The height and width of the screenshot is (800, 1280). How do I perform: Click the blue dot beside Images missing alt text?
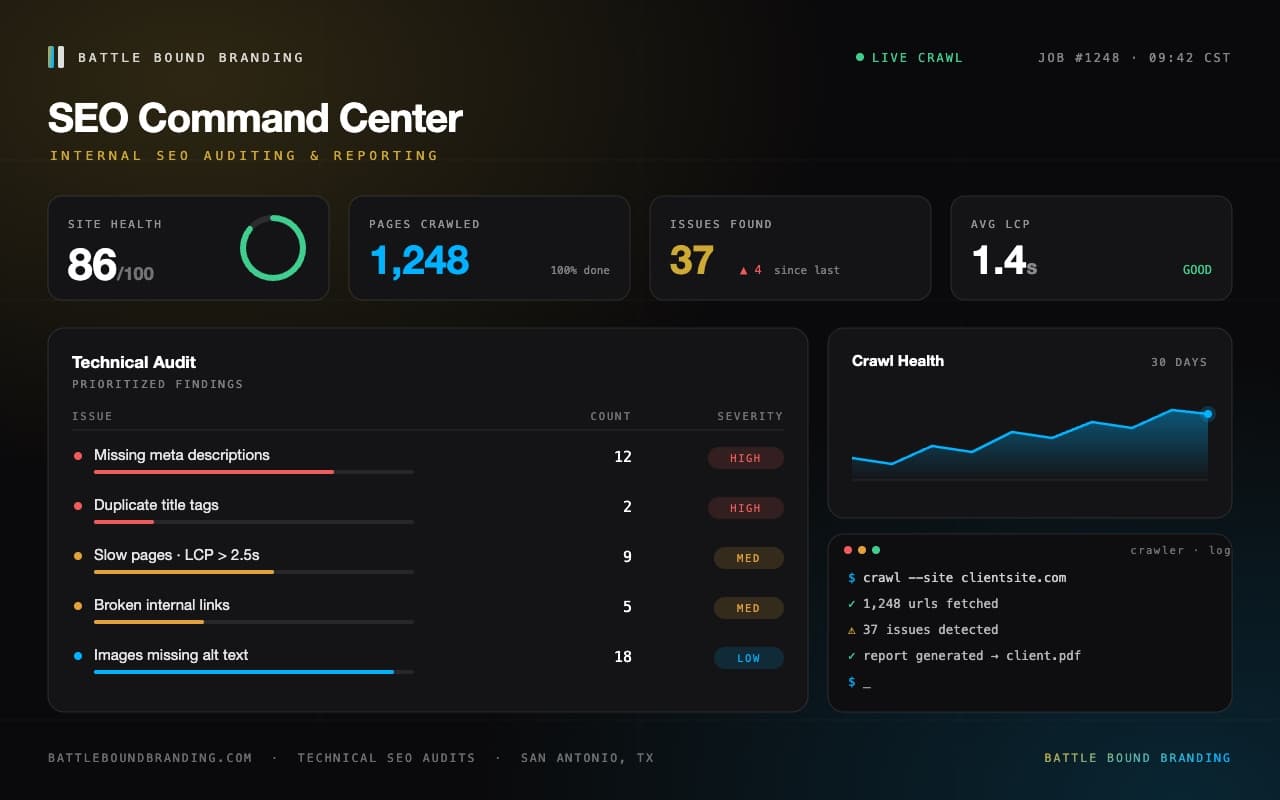point(78,656)
